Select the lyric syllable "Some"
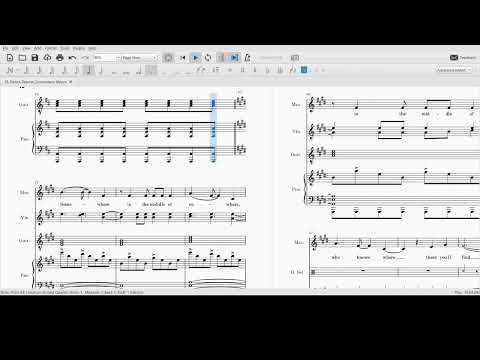The width and height of the screenshot is (480, 360). (x=66, y=204)
